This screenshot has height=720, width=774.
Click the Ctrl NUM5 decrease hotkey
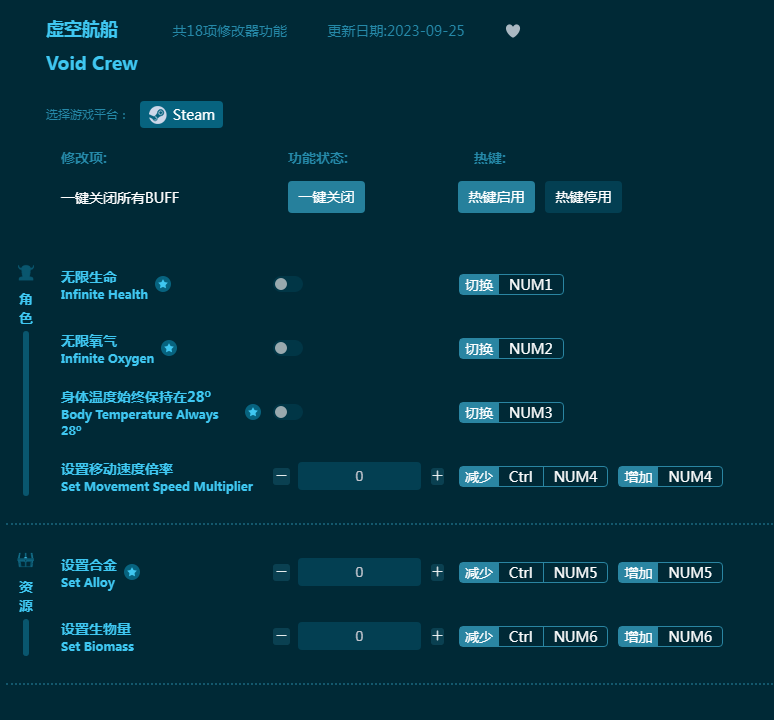(x=533, y=573)
